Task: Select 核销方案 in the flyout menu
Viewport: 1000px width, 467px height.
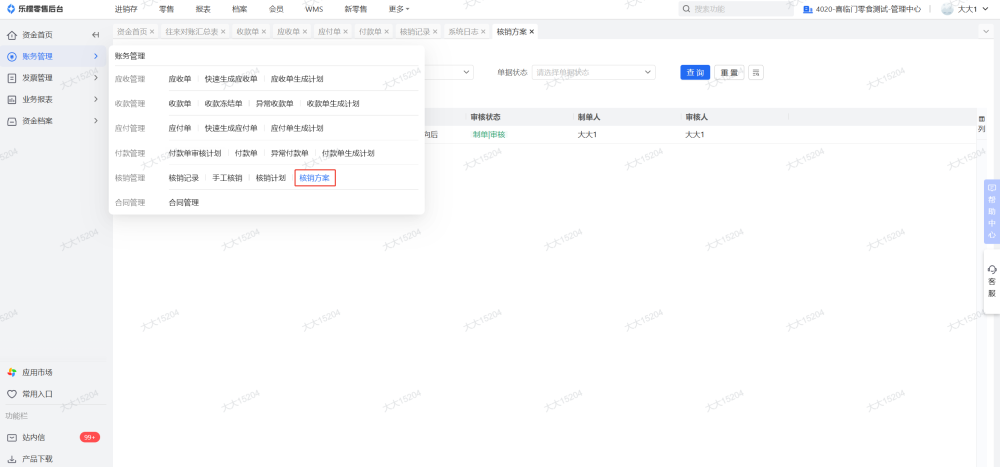Action: tap(314, 178)
